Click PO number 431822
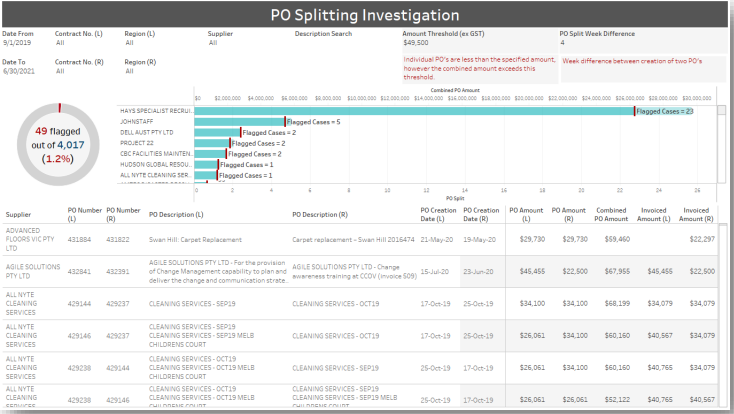This screenshot has height=414, width=734. pos(117,239)
